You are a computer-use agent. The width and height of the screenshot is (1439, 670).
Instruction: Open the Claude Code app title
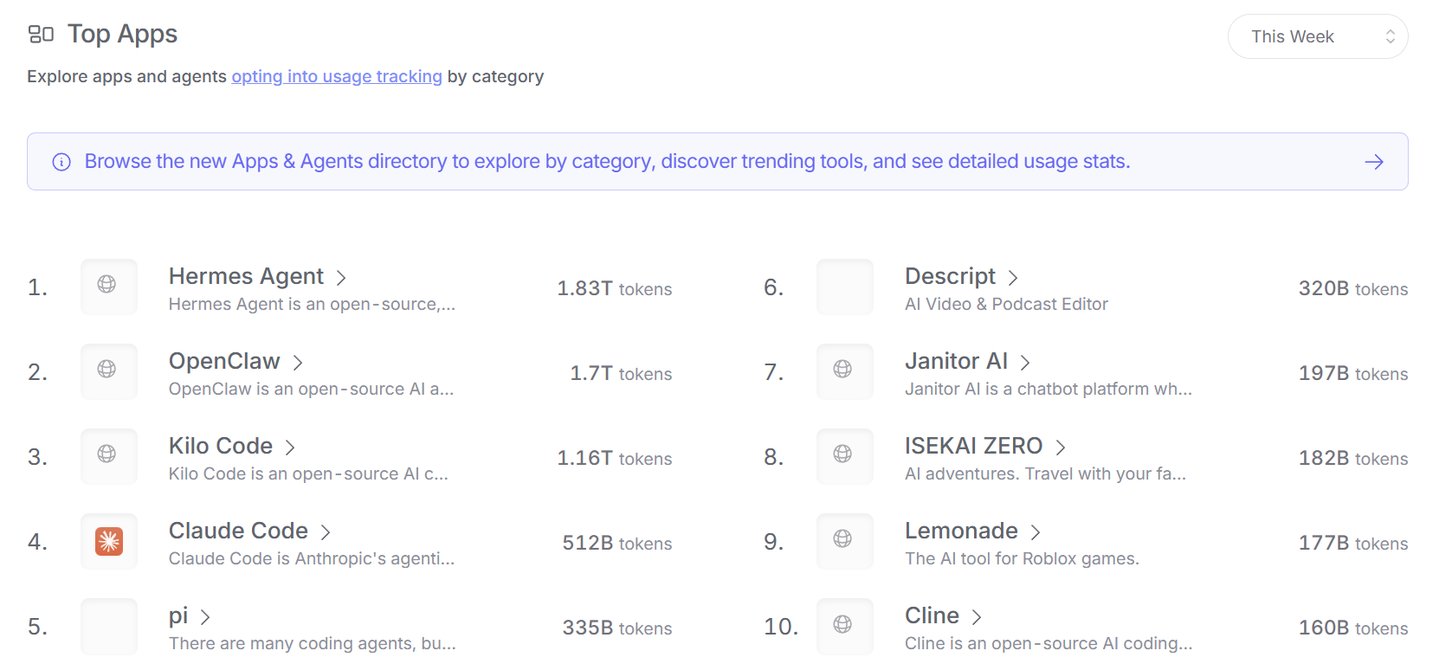(x=238, y=531)
